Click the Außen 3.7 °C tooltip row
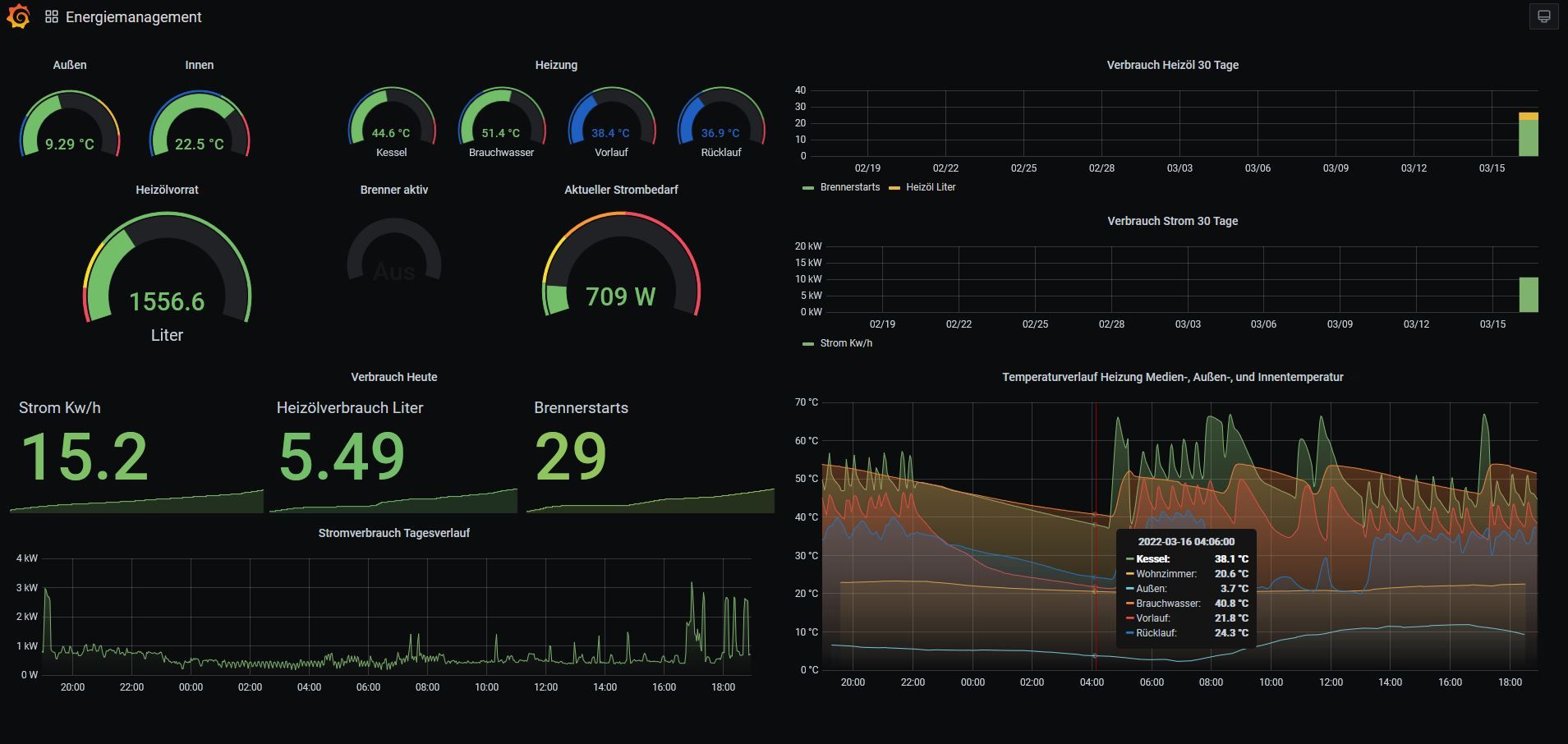The image size is (1568, 744). pyautogui.click(x=1188, y=589)
